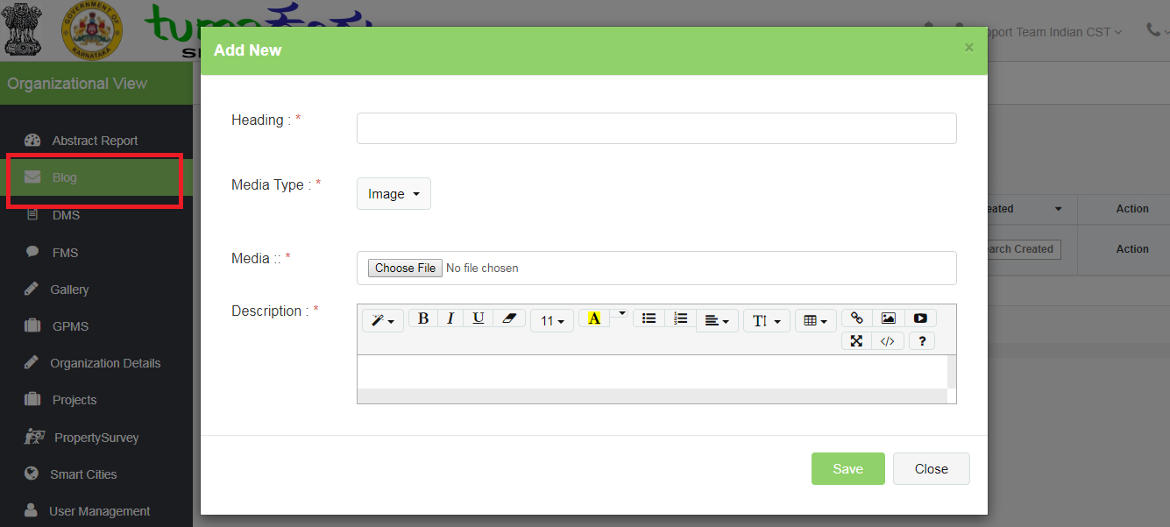The width and height of the screenshot is (1170, 527).
Task: Open code view with the </> icon
Action: tap(887, 341)
